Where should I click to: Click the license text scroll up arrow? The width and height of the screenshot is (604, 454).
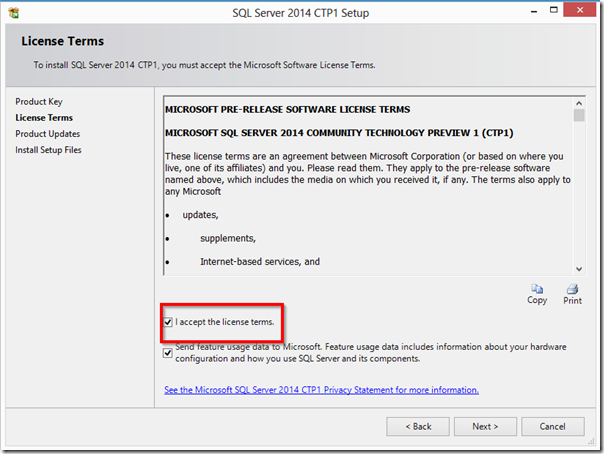(579, 103)
